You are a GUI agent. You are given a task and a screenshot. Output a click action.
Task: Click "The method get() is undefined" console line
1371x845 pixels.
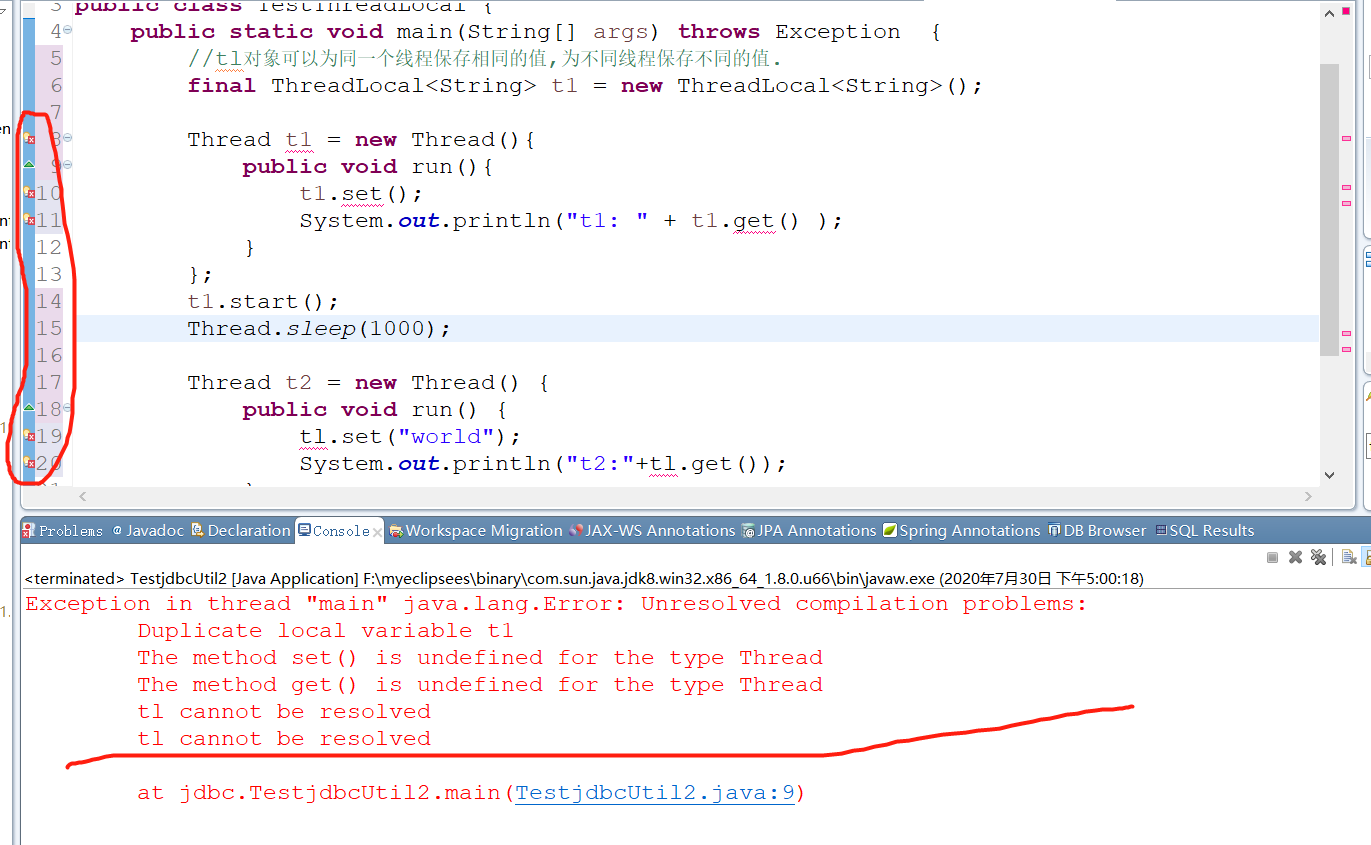[x=480, y=685]
